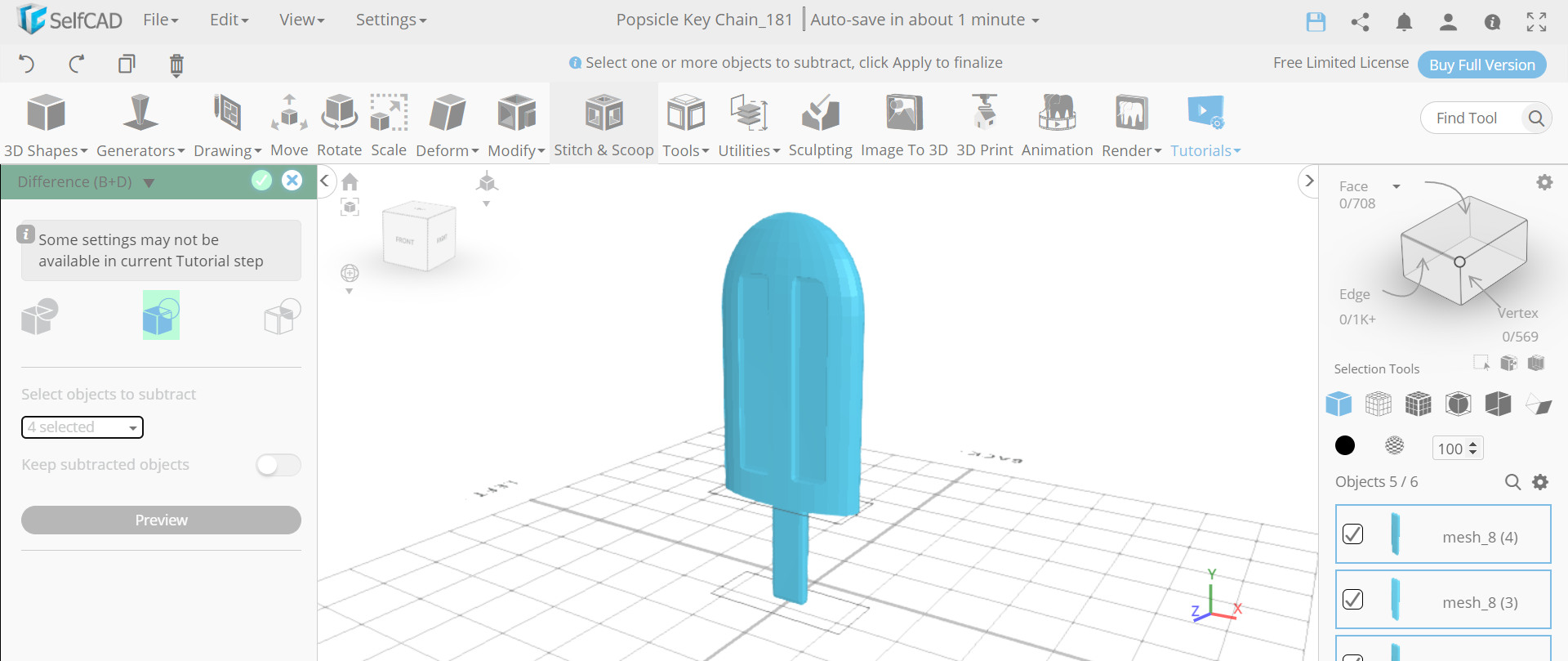Expand the Difference (B+D) mode dropdown
This screenshot has width=1568, height=661.
pos(149,182)
